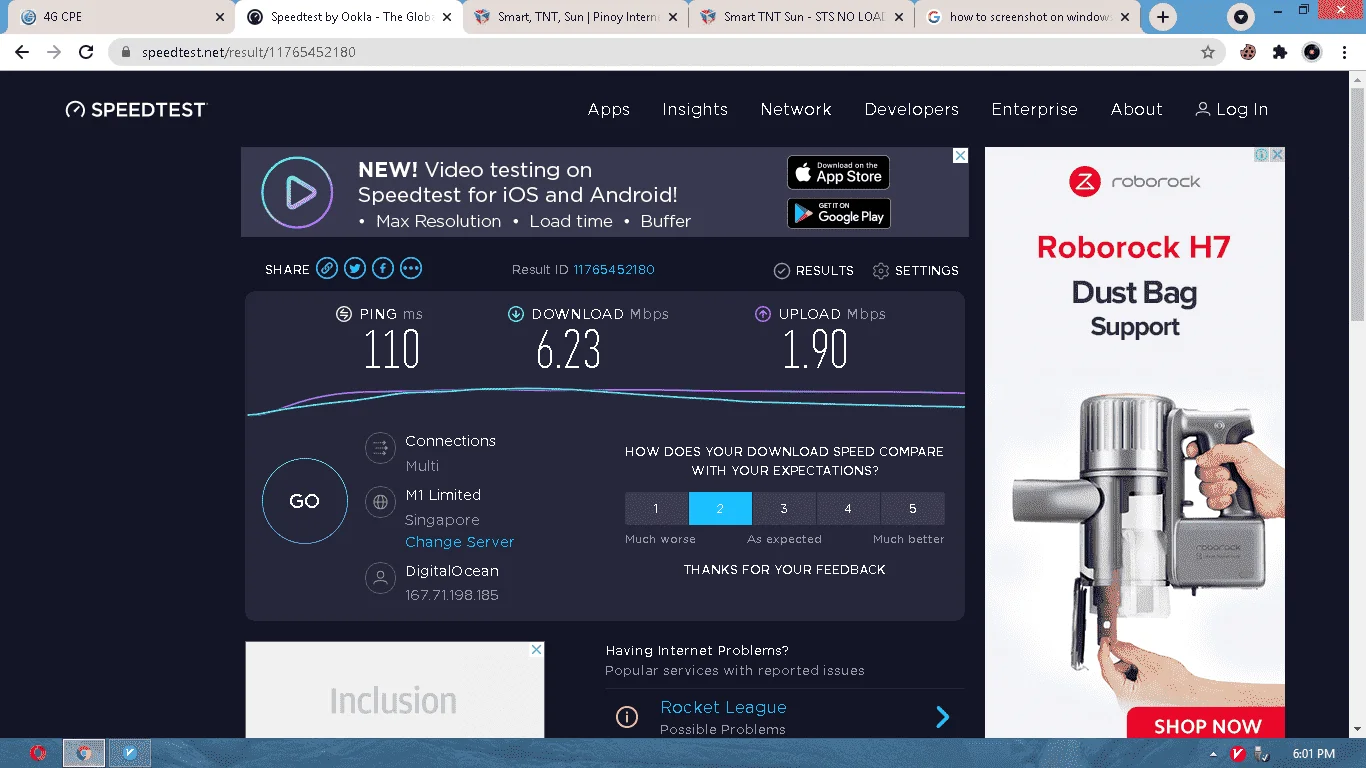Open the About menu
This screenshot has width=1366, height=768.
click(x=1137, y=109)
